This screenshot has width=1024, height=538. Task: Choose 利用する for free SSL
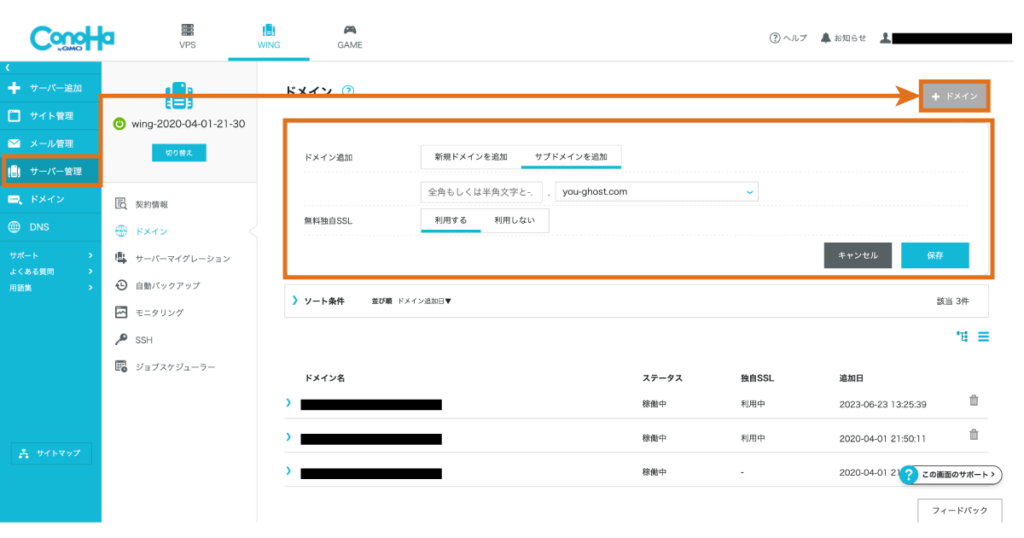(451, 220)
